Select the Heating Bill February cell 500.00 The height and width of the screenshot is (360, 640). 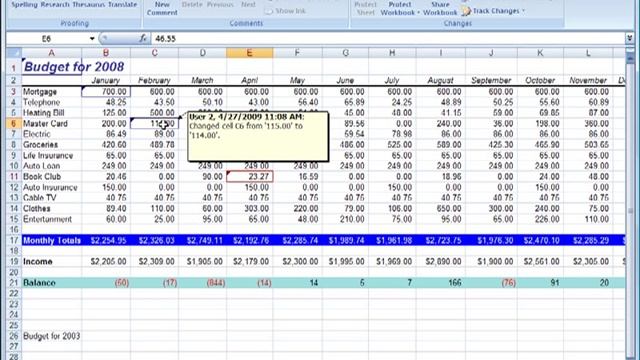pos(154,113)
